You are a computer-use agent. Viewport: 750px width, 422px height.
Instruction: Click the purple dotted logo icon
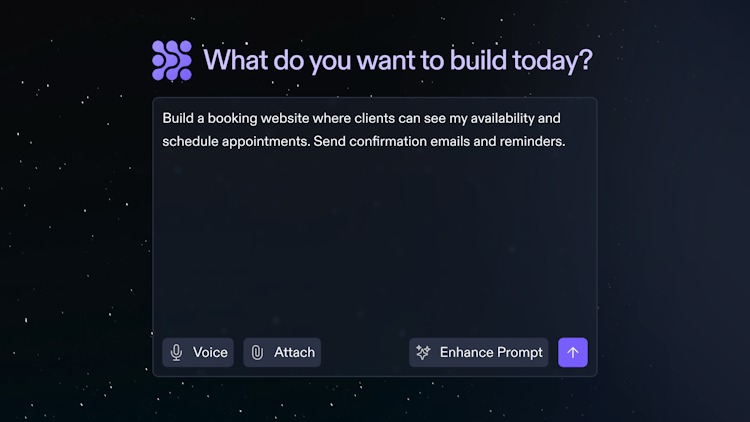click(x=172, y=60)
